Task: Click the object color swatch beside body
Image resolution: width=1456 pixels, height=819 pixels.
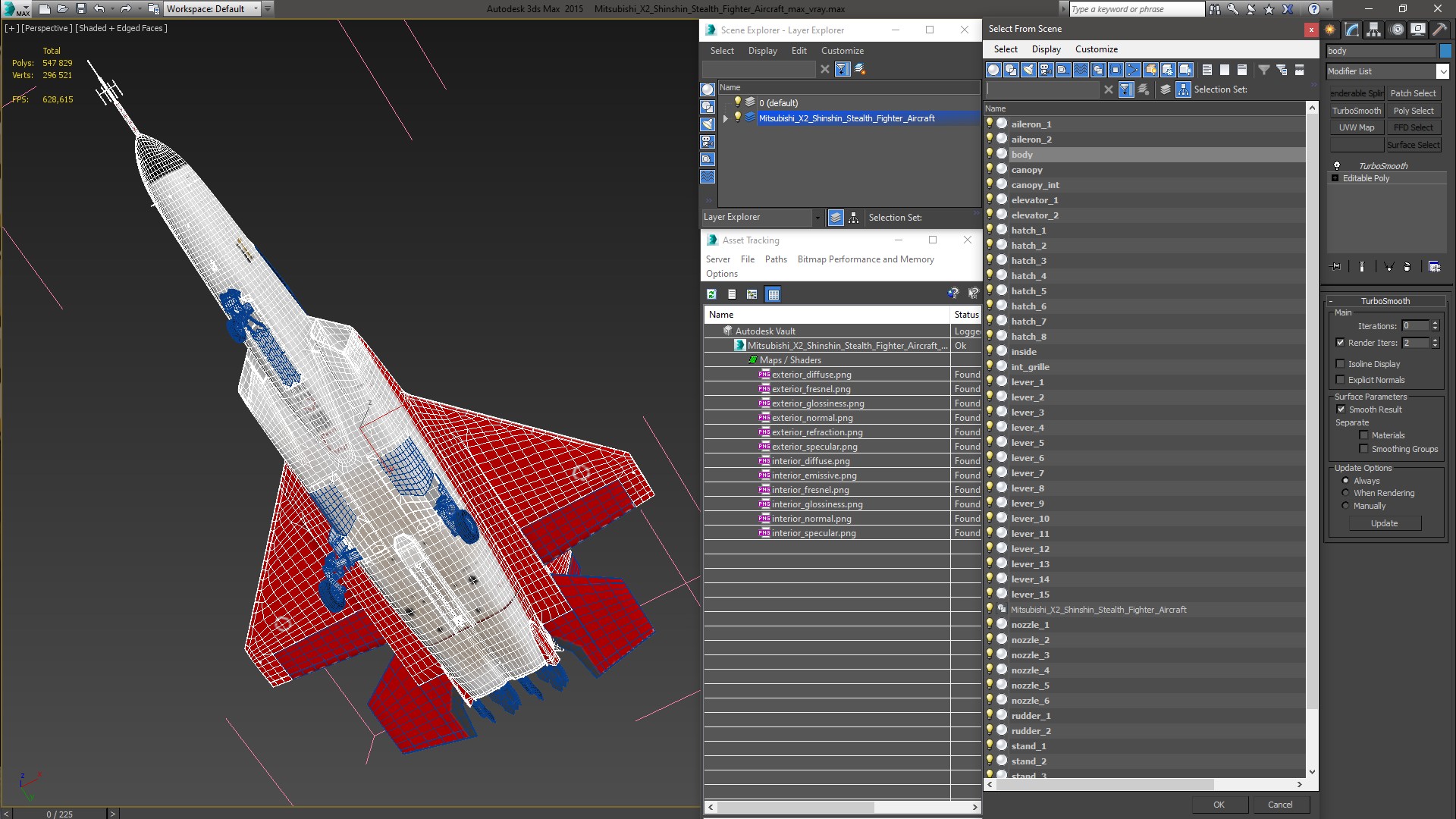Action: pos(1445,51)
